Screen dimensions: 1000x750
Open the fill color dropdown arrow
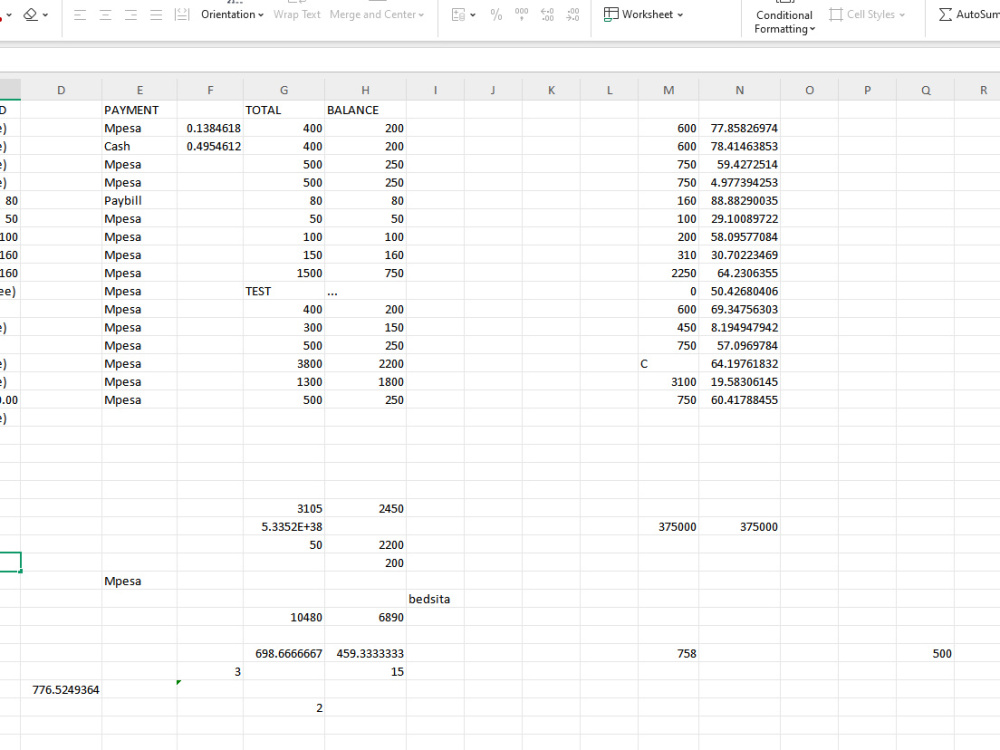point(45,15)
